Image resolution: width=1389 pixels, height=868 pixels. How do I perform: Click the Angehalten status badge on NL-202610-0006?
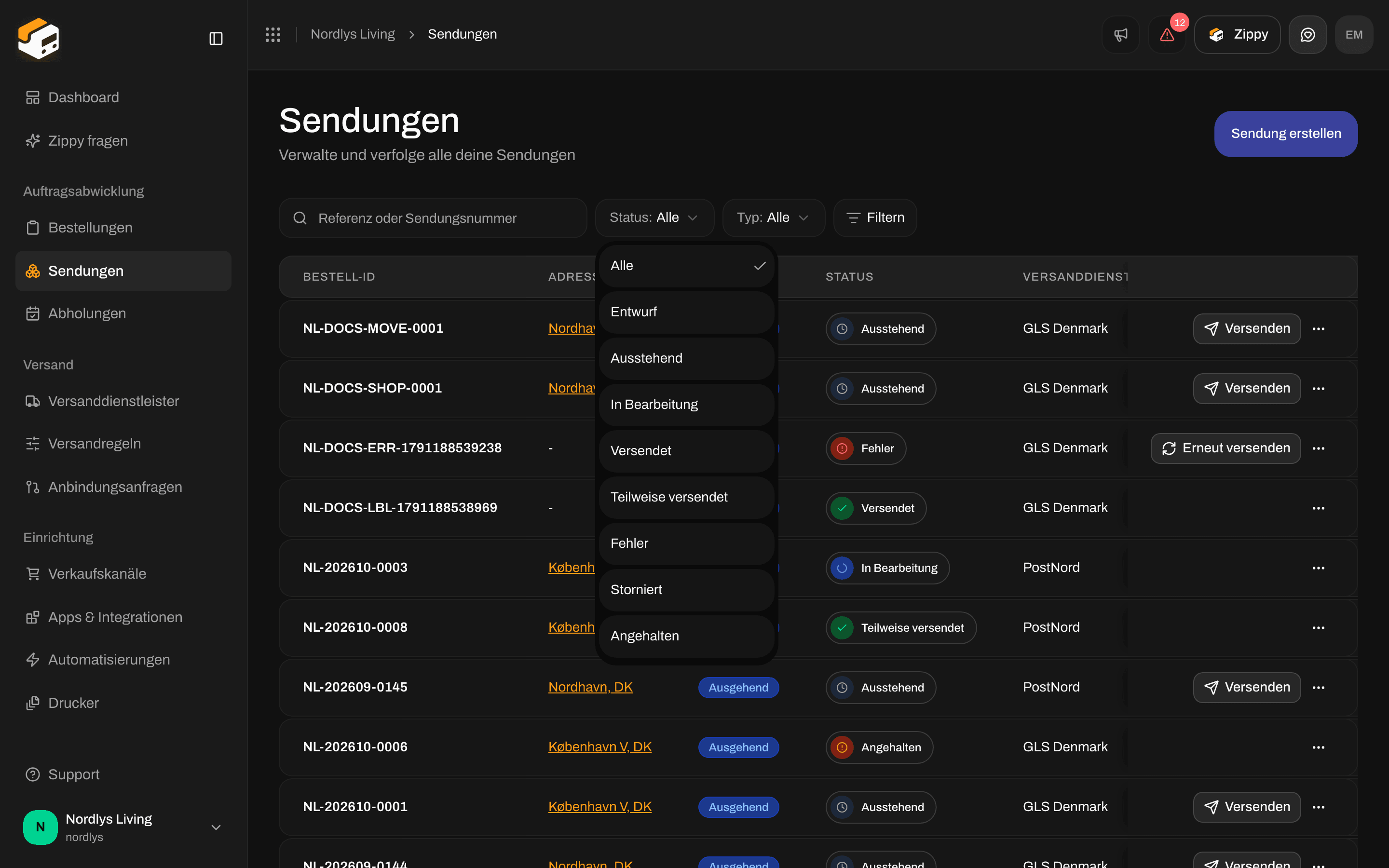click(879, 747)
